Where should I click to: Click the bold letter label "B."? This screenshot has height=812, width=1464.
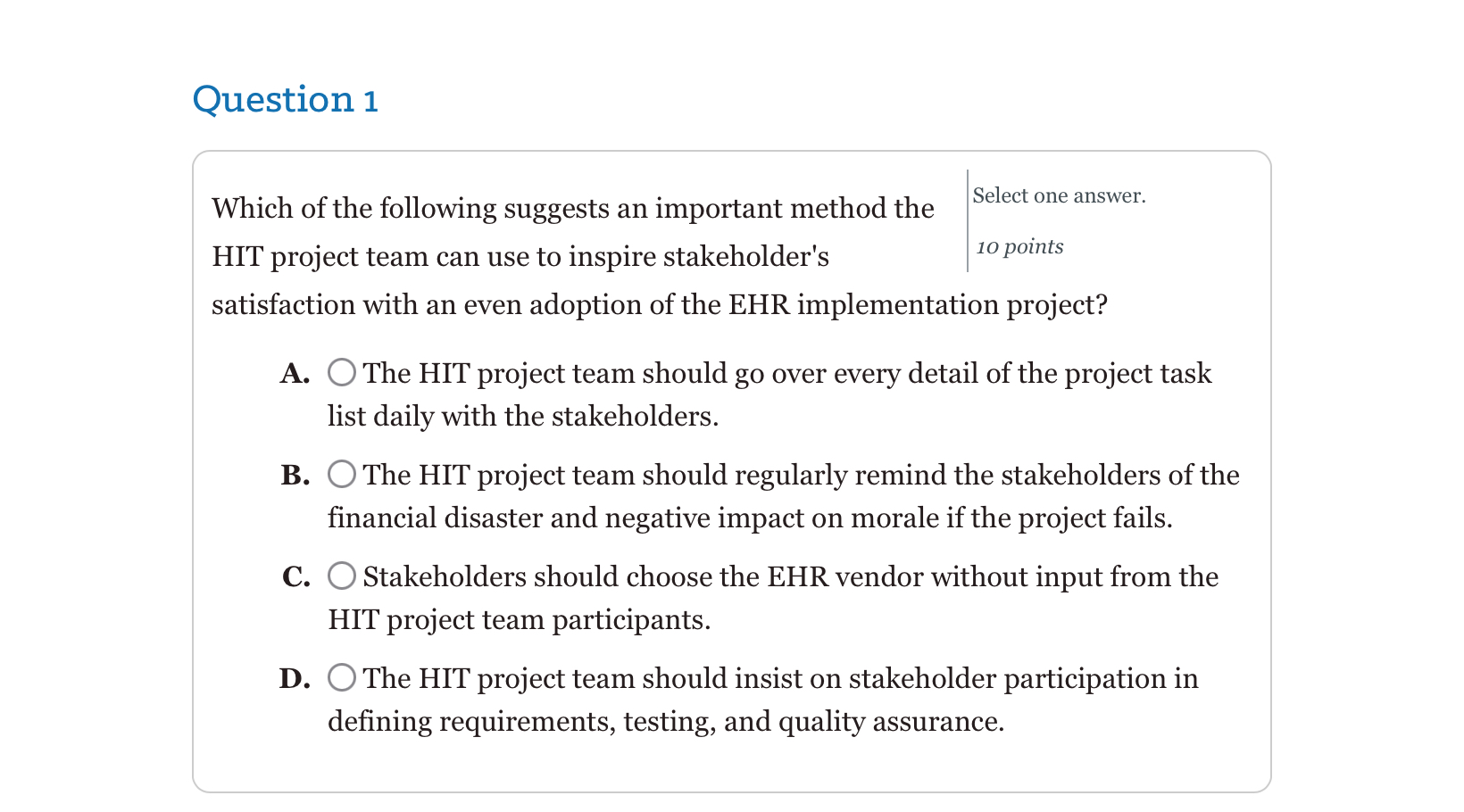[295, 476]
